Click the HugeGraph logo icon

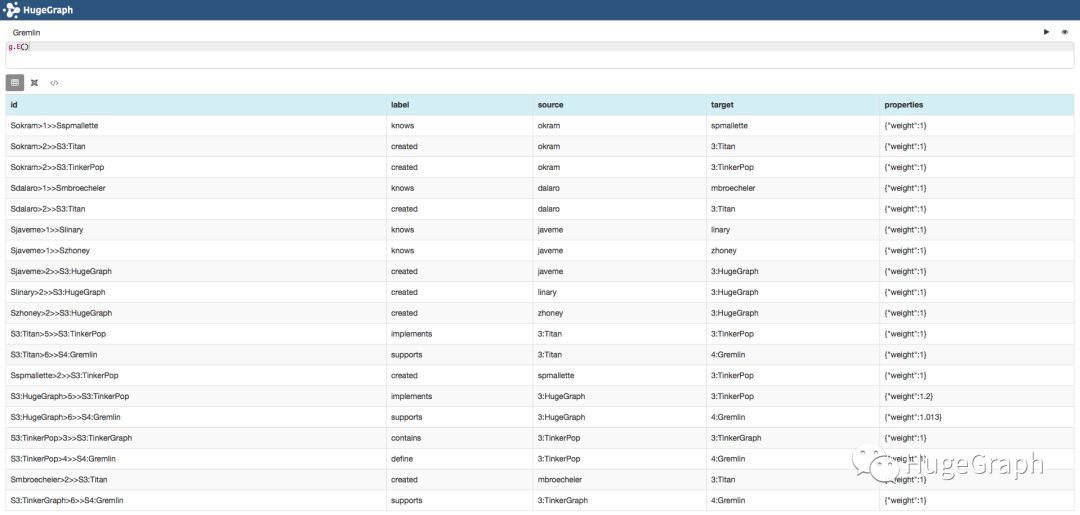(11, 10)
